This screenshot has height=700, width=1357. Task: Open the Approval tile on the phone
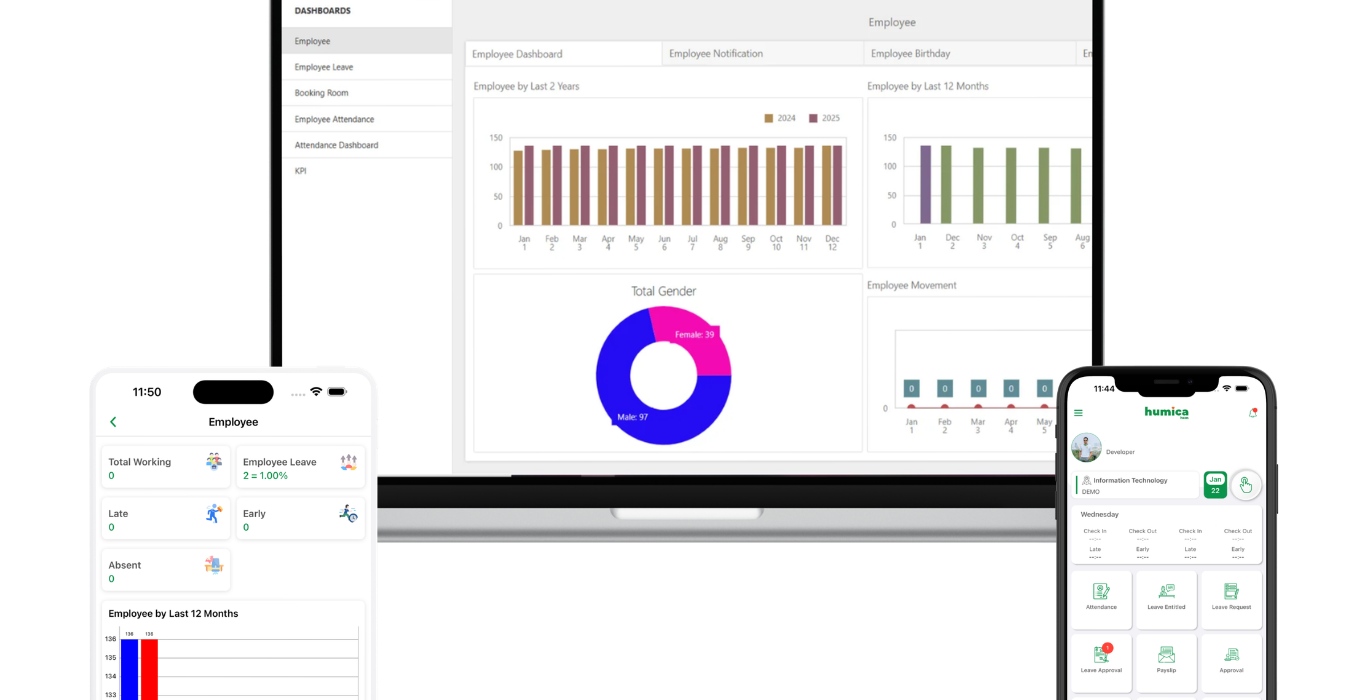point(1231,663)
